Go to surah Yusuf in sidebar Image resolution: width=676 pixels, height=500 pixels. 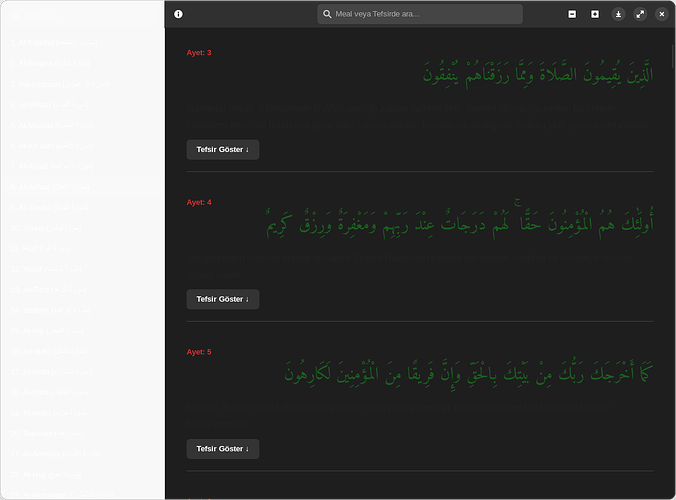(50, 268)
